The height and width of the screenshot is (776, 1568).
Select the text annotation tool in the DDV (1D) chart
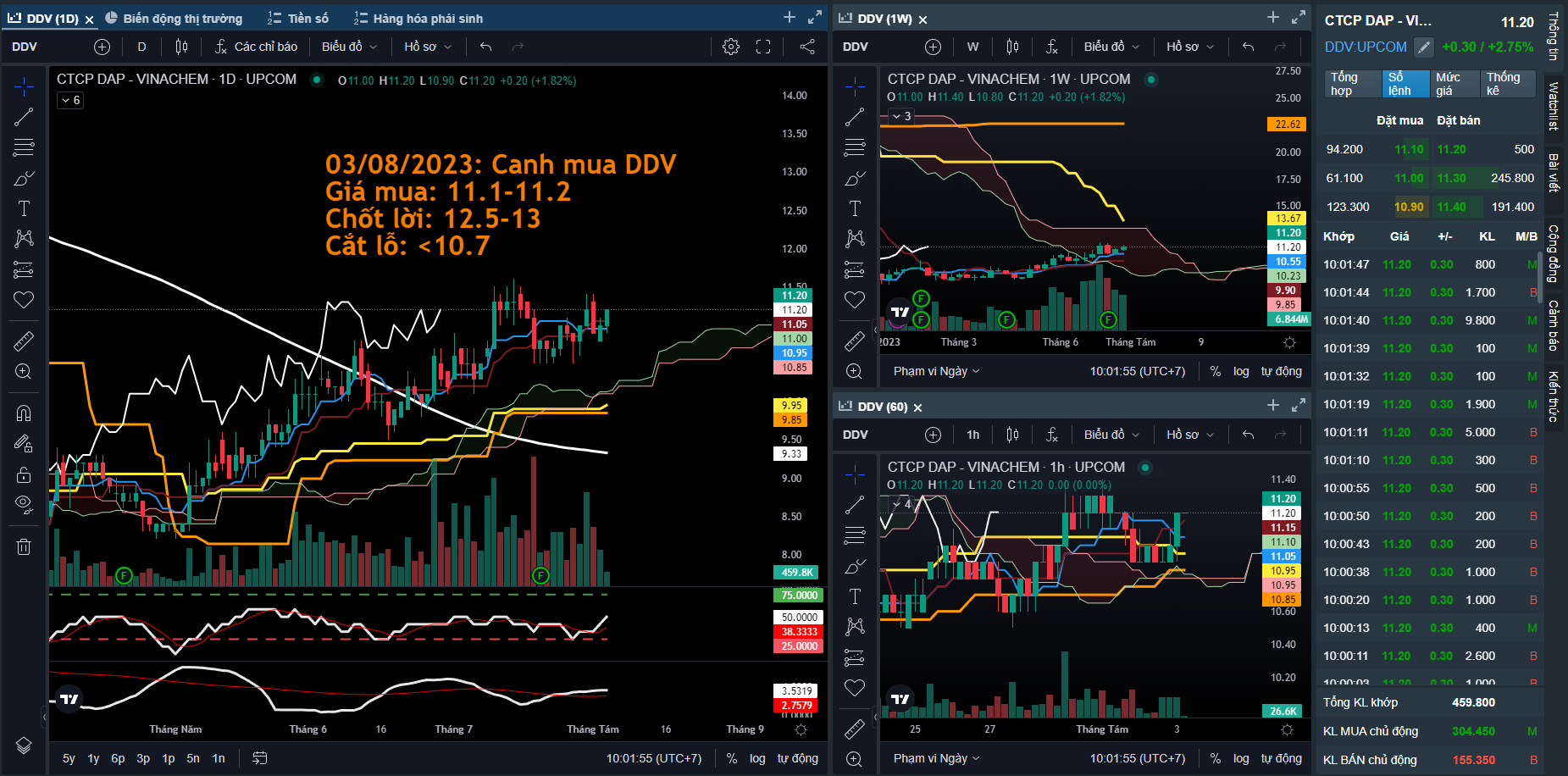[24, 208]
